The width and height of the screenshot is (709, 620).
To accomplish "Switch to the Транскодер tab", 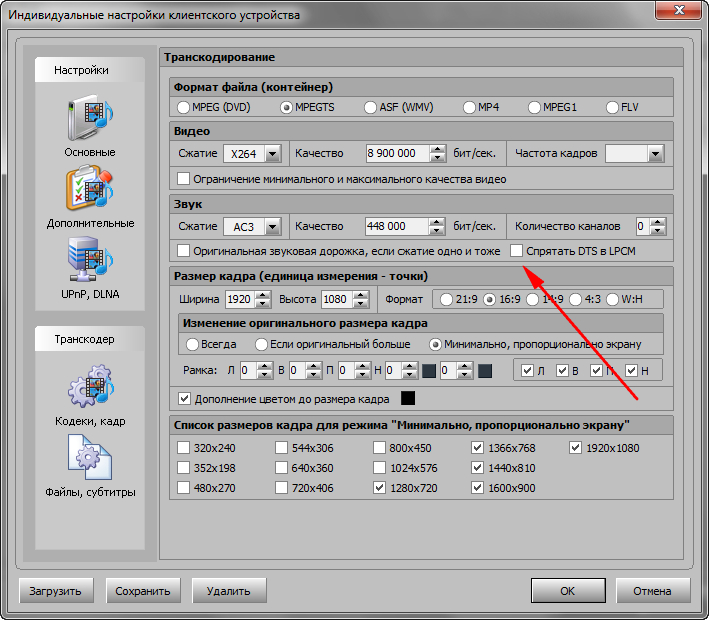I will pyautogui.click(x=84, y=339).
